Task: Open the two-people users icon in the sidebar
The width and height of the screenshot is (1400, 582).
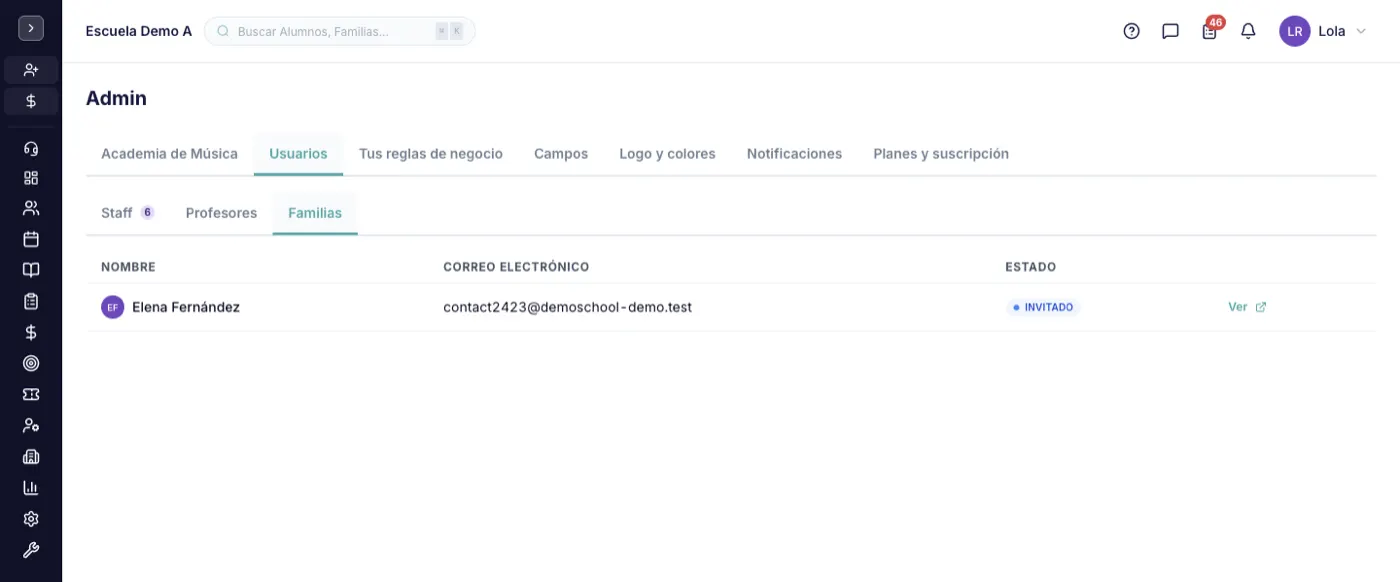Action: click(x=31, y=208)
